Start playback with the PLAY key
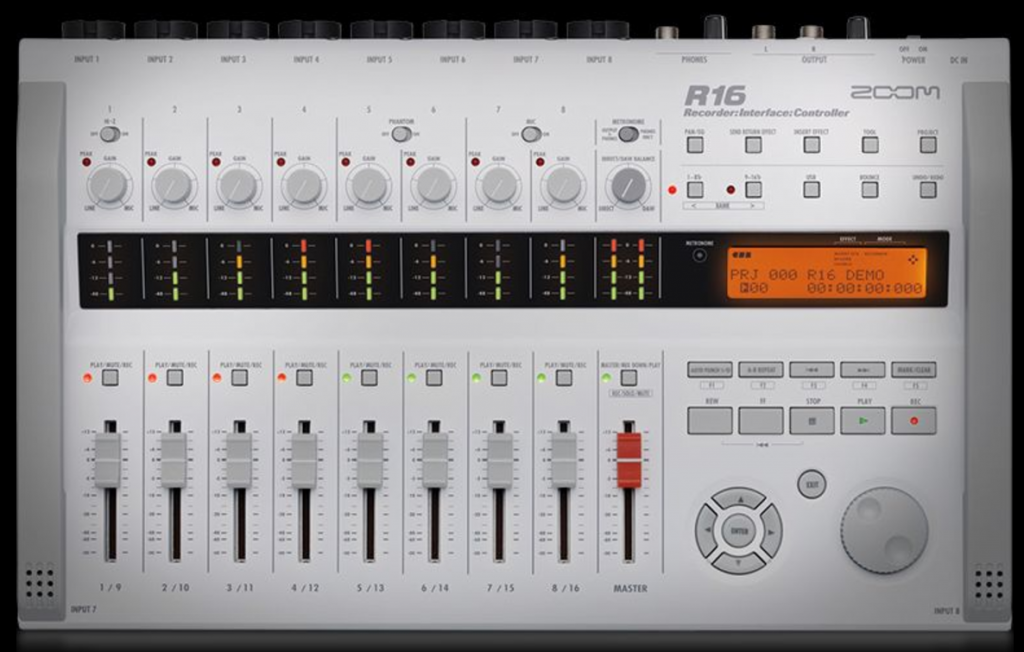1024x652 pixels. (863, 421)
